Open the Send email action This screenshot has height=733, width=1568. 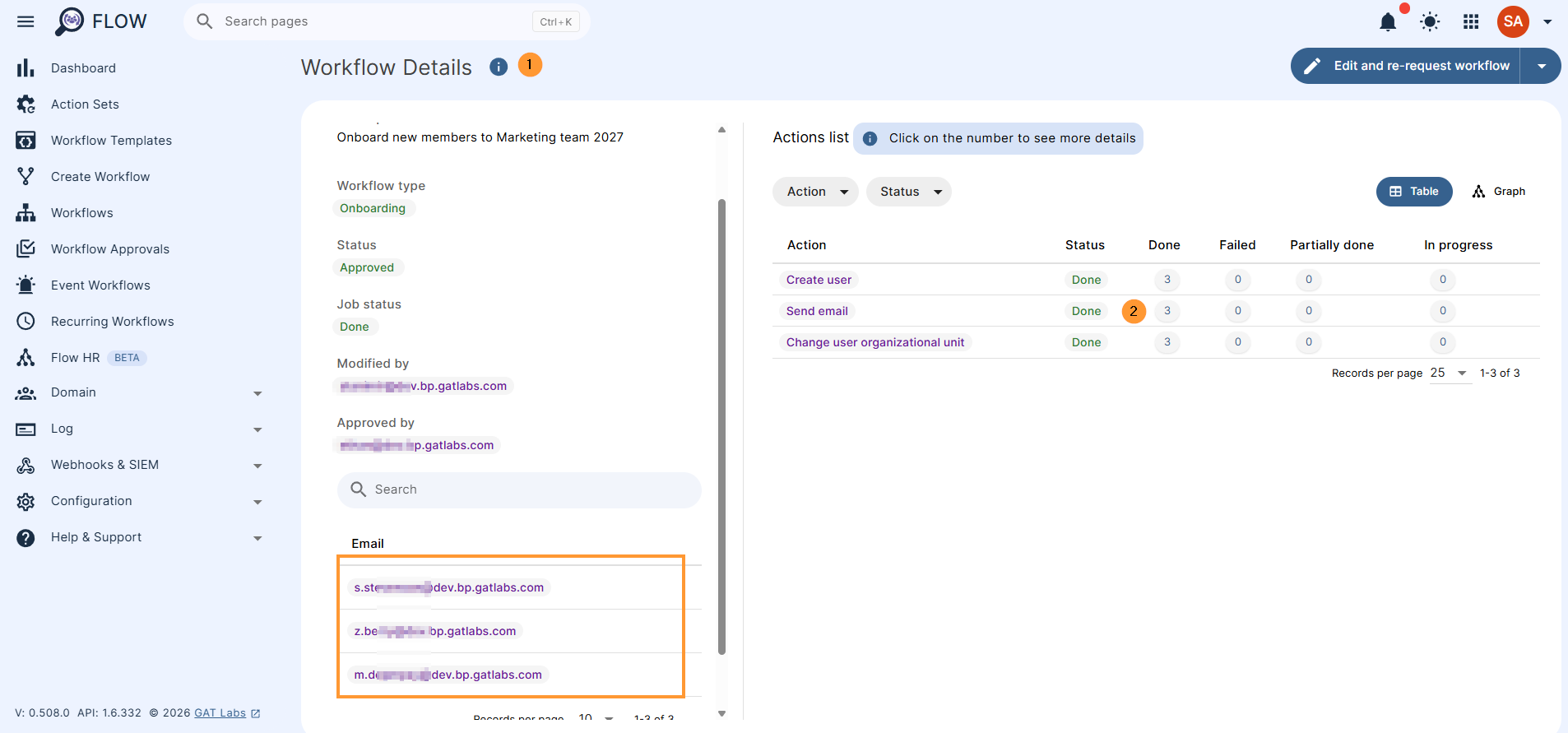point(817,311)
